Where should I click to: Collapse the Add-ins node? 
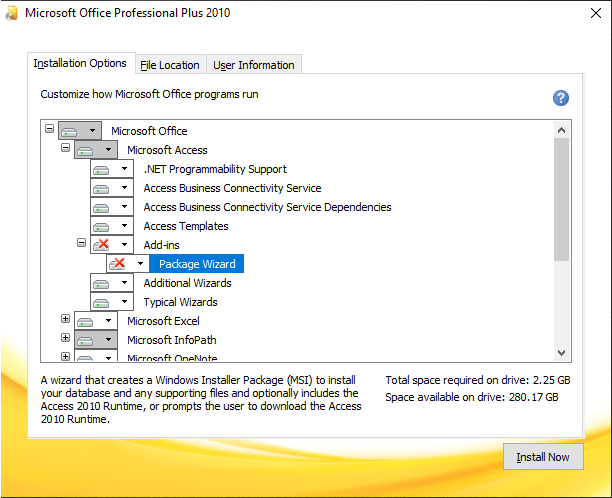pyautogui.click(x=81, y=243)
